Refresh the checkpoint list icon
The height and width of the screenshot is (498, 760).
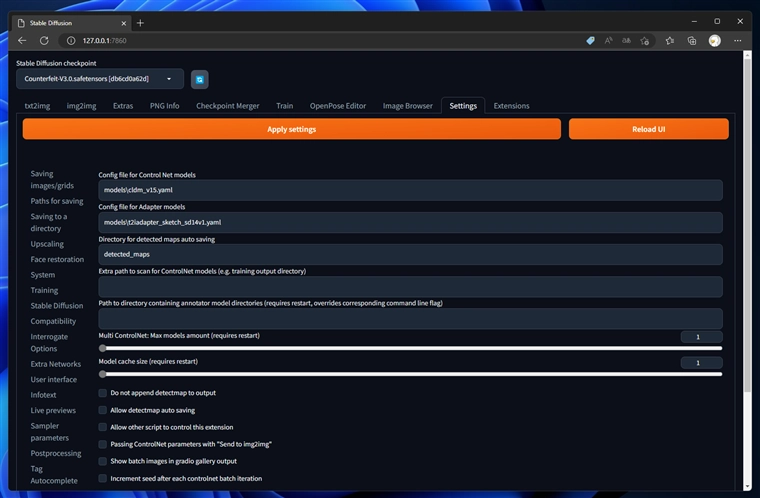(x=199, y=80)
